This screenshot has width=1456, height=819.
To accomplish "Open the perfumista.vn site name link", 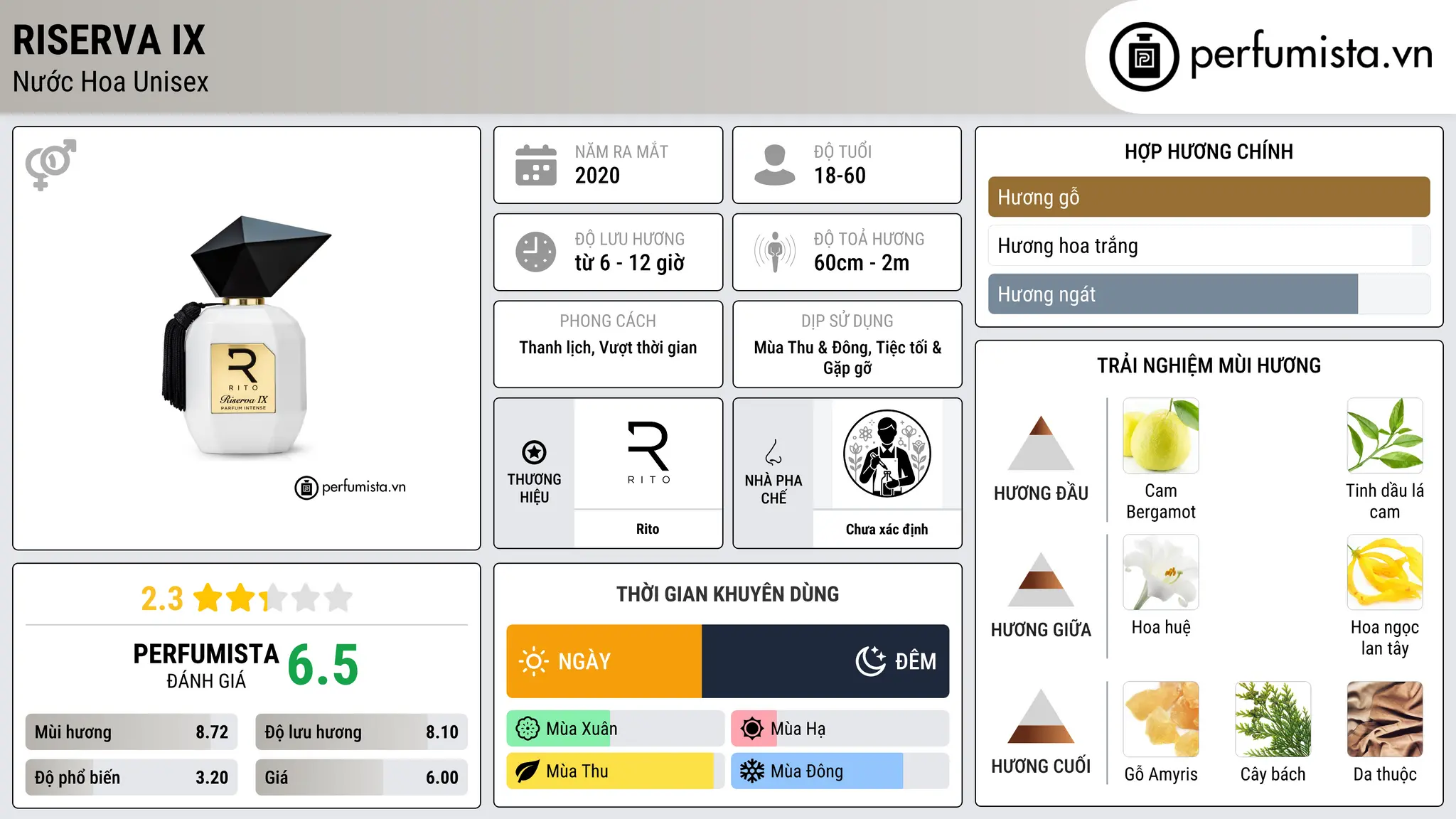I will pos(1311,55).
